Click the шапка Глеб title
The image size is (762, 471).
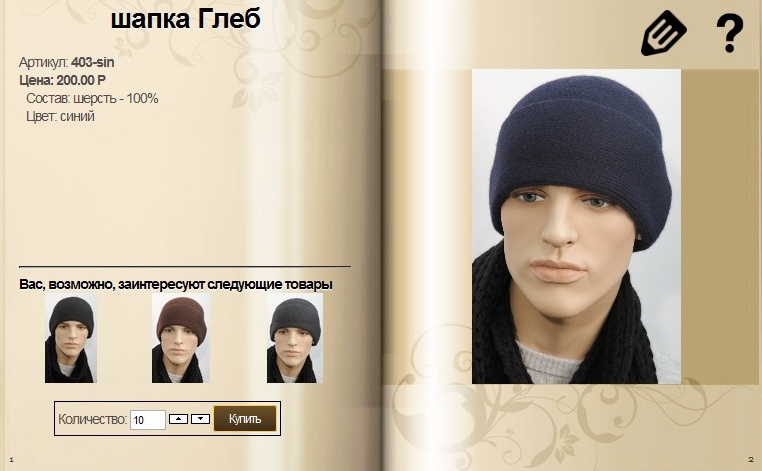point(186,19)
